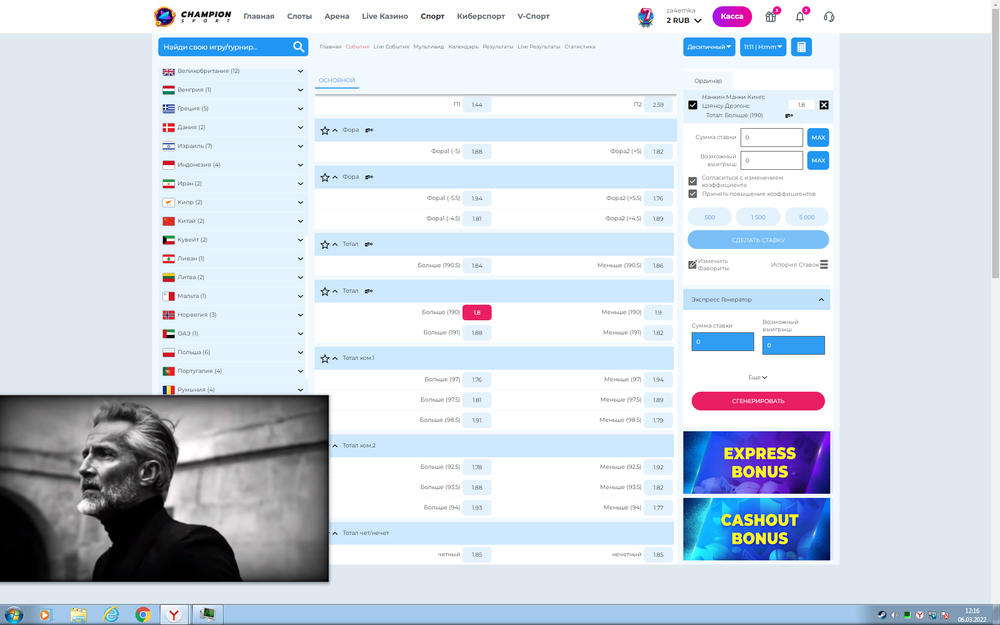The image size is (1000, 625).
Task: Select the Ординар betslip tab
Action: pyautogui.click(x=708, y=80)
